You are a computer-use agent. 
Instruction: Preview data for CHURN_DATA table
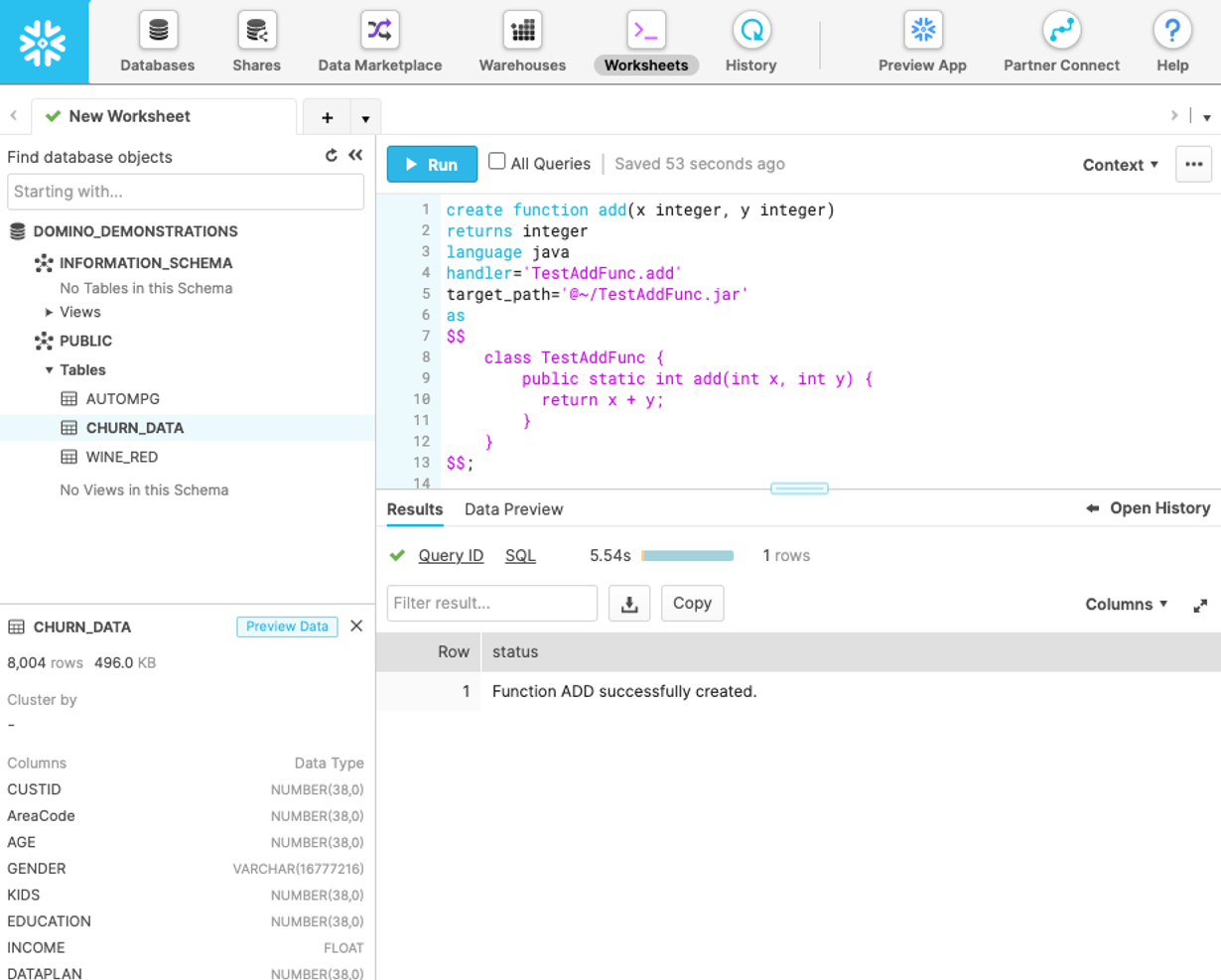click(286, 627)
